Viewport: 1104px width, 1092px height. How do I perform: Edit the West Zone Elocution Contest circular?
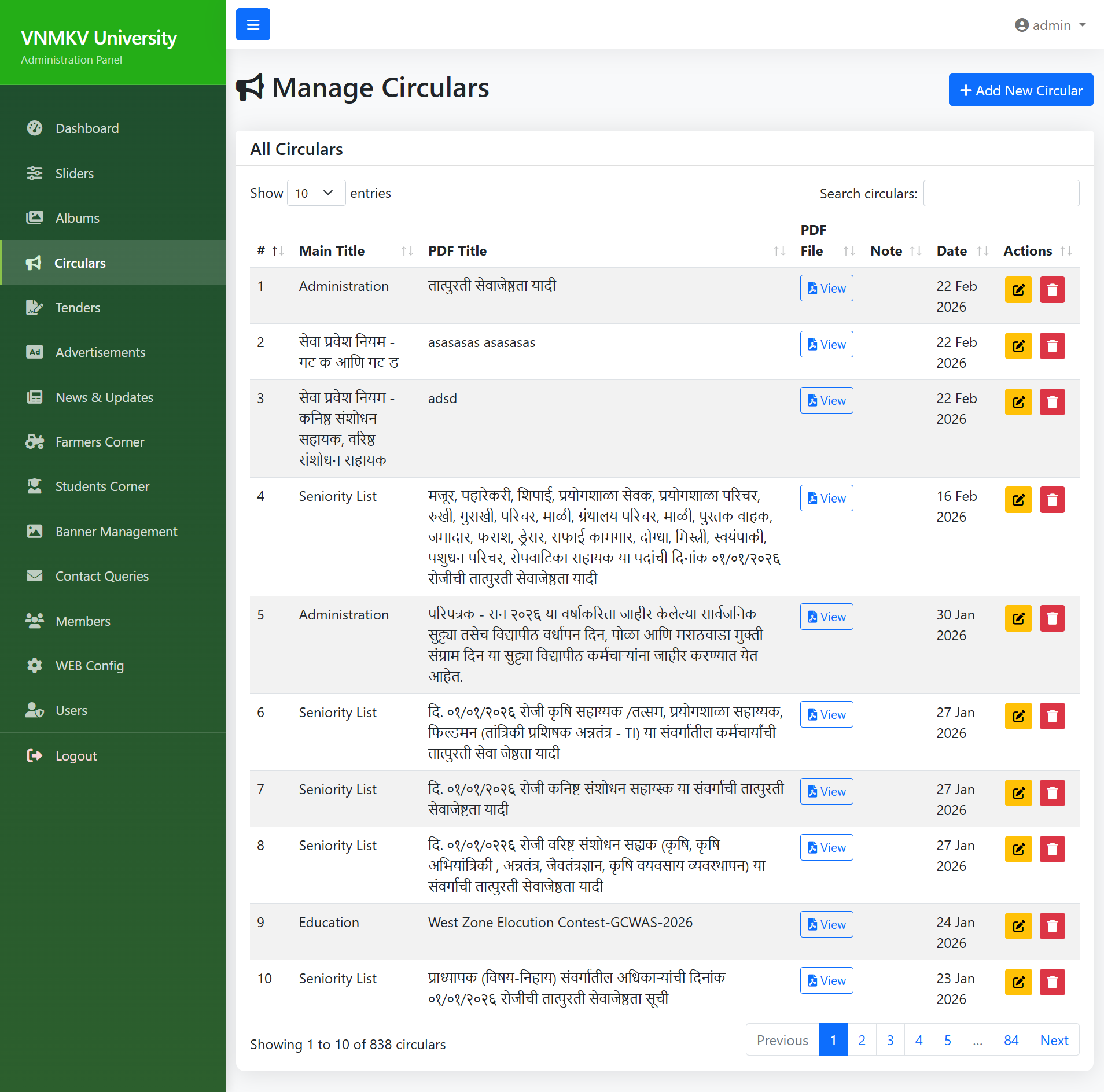coord(1018,926)
